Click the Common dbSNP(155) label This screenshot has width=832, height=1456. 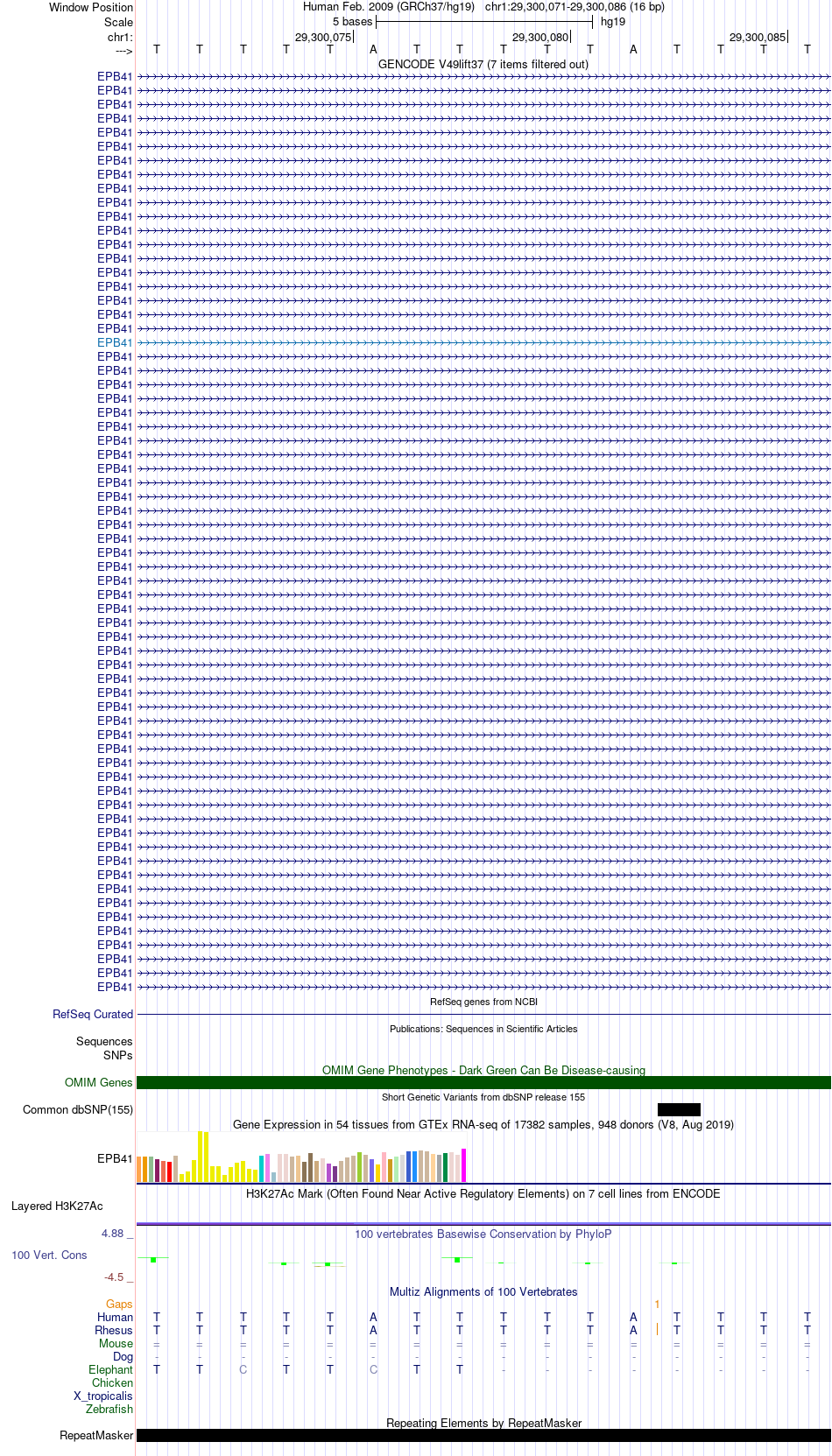tap(78, 1109)
